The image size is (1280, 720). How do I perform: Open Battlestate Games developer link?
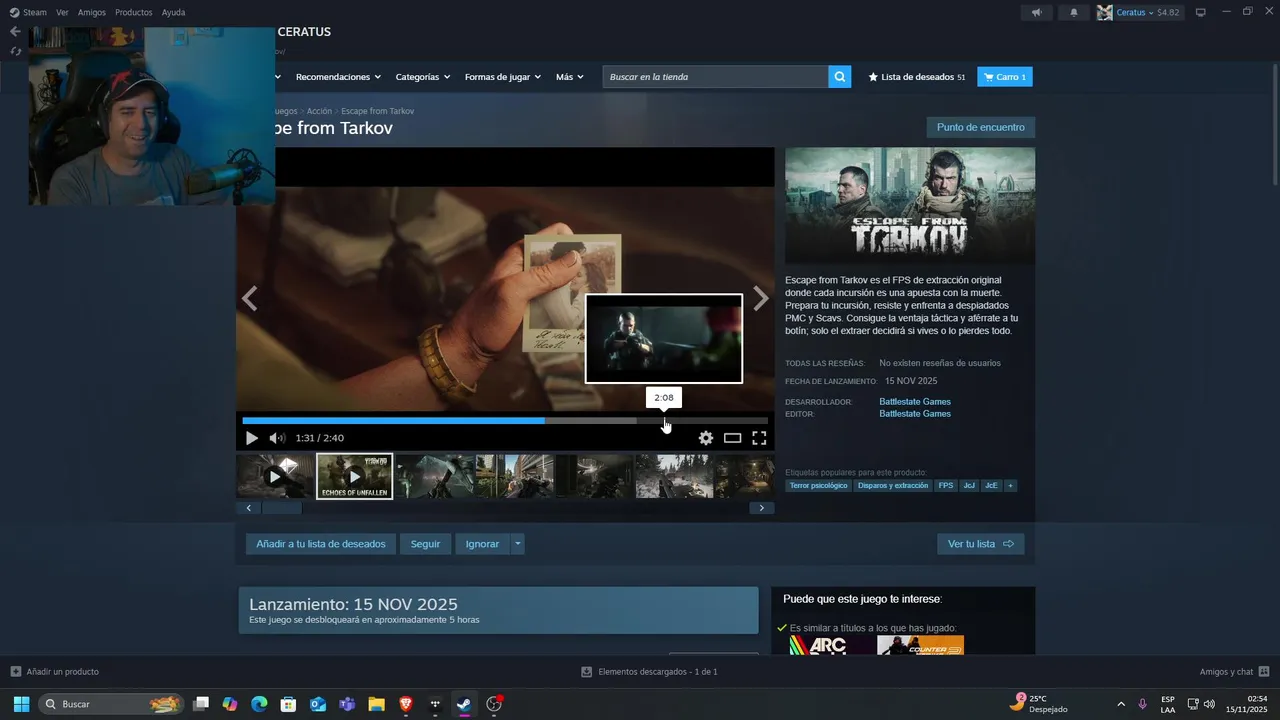tap(915, 402)
